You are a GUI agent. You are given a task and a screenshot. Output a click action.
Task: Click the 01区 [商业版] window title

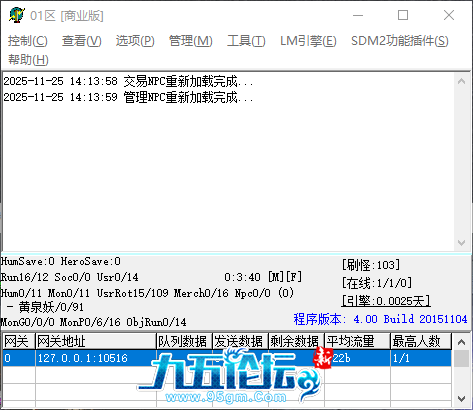67,16
